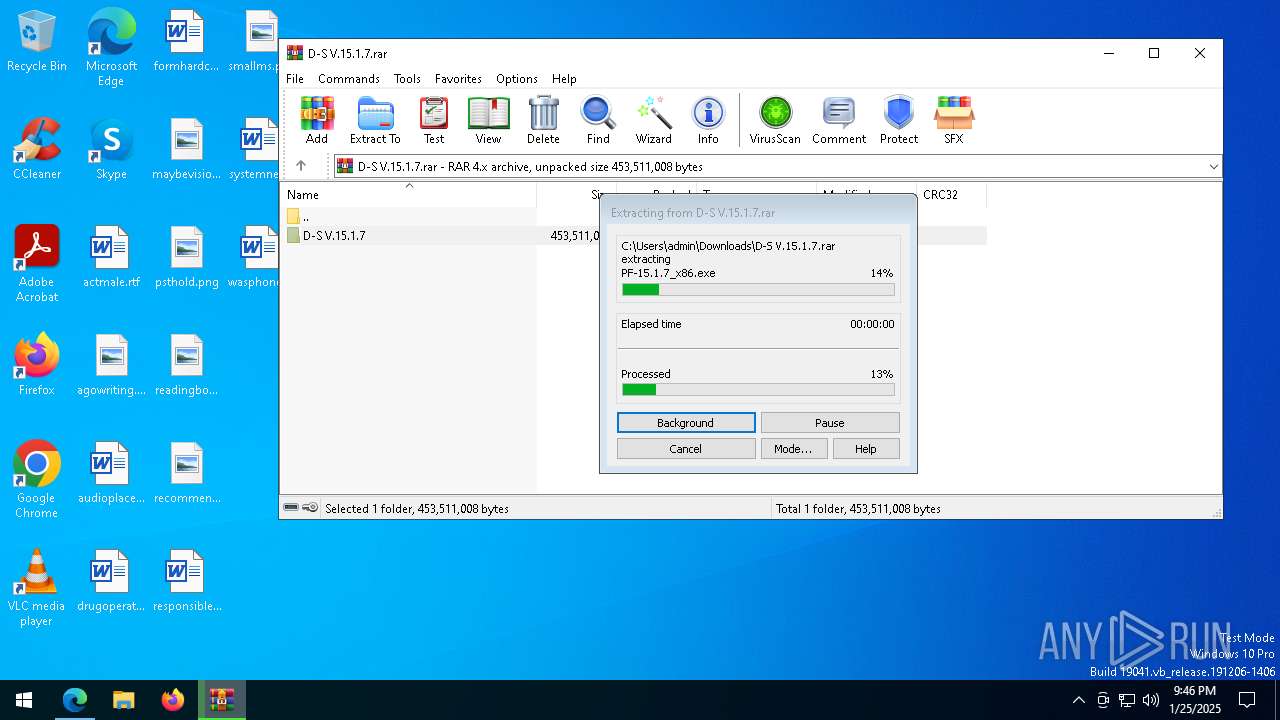Open the Favorites menu
The image size is (1280, 720).
[x=458, y=79]
